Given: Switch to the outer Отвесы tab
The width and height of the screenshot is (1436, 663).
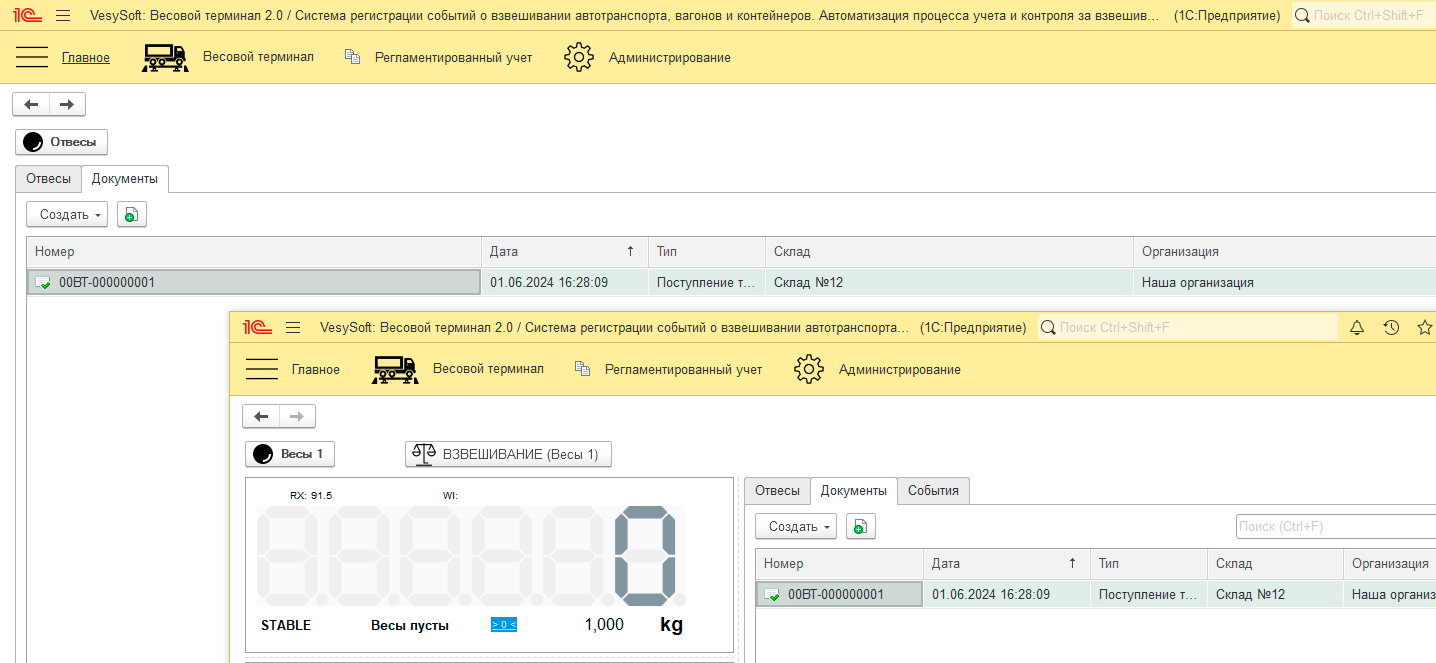Looking at the screenshot, I should pos(48,179).
